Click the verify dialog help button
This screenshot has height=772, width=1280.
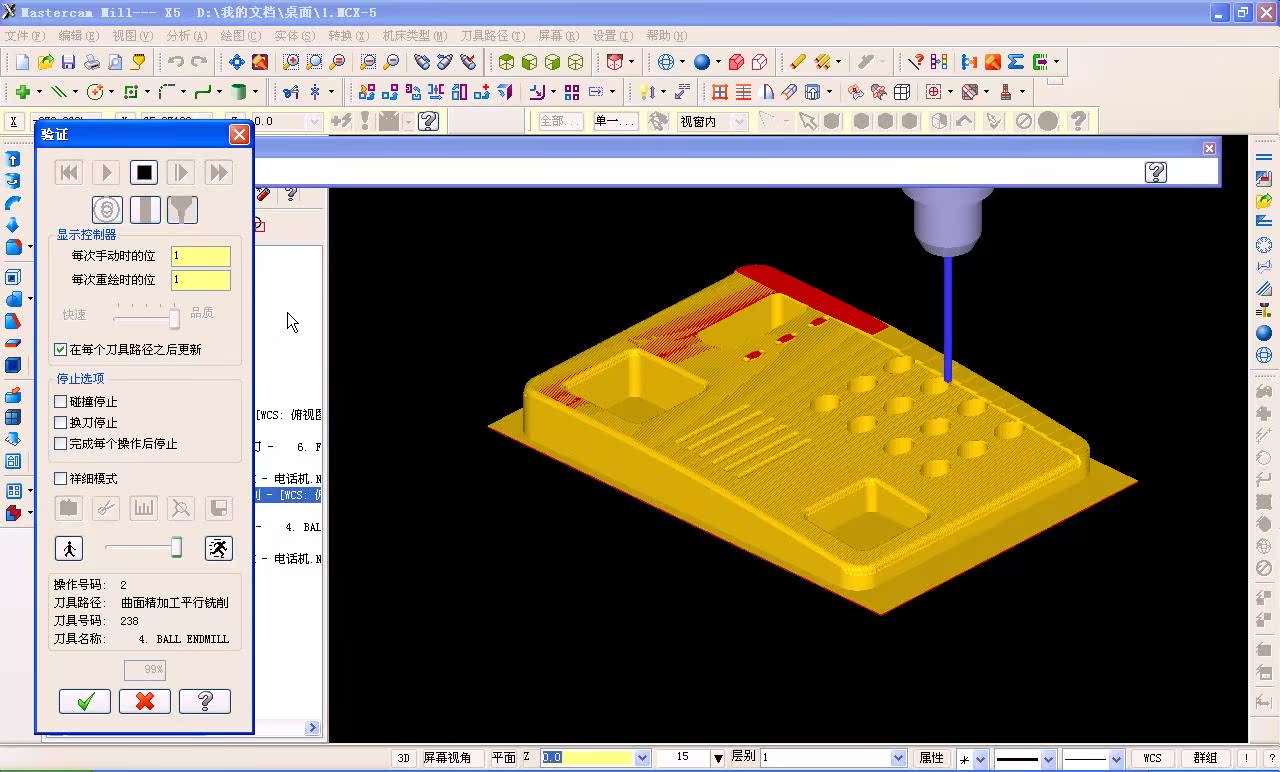pos(205,701)
